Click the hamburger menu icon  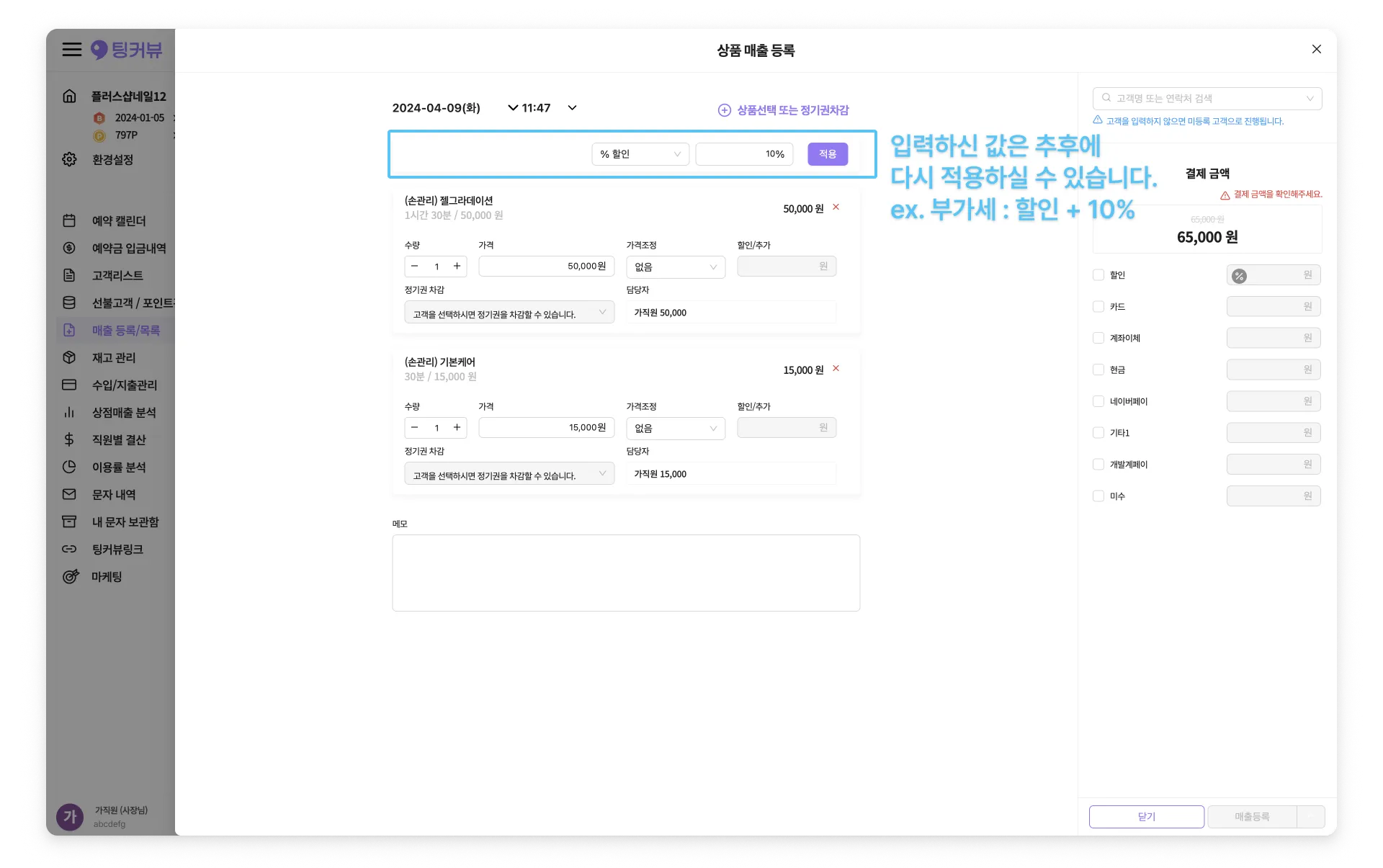71,50
